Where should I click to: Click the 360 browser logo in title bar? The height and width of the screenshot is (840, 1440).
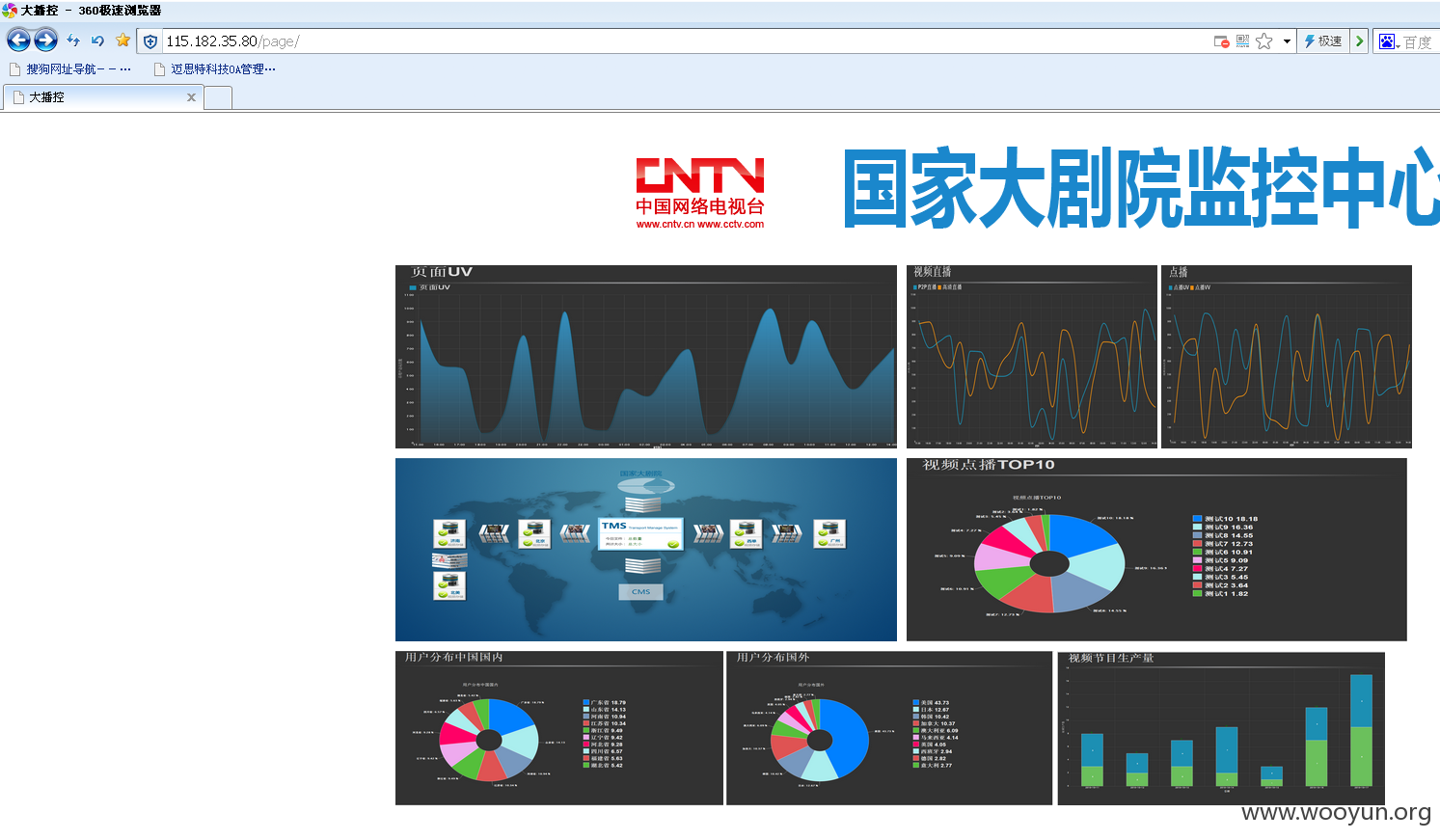10,11
